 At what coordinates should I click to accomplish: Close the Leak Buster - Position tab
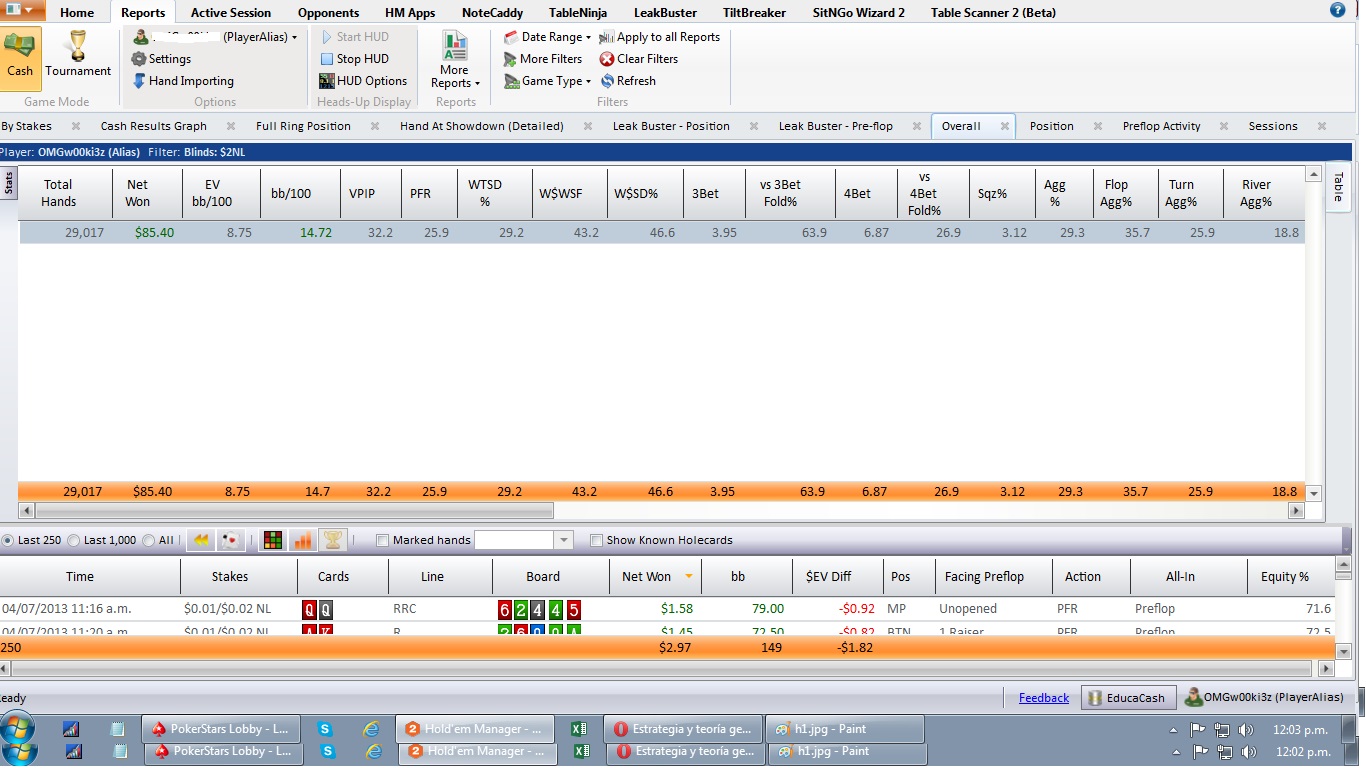[754, 126]
